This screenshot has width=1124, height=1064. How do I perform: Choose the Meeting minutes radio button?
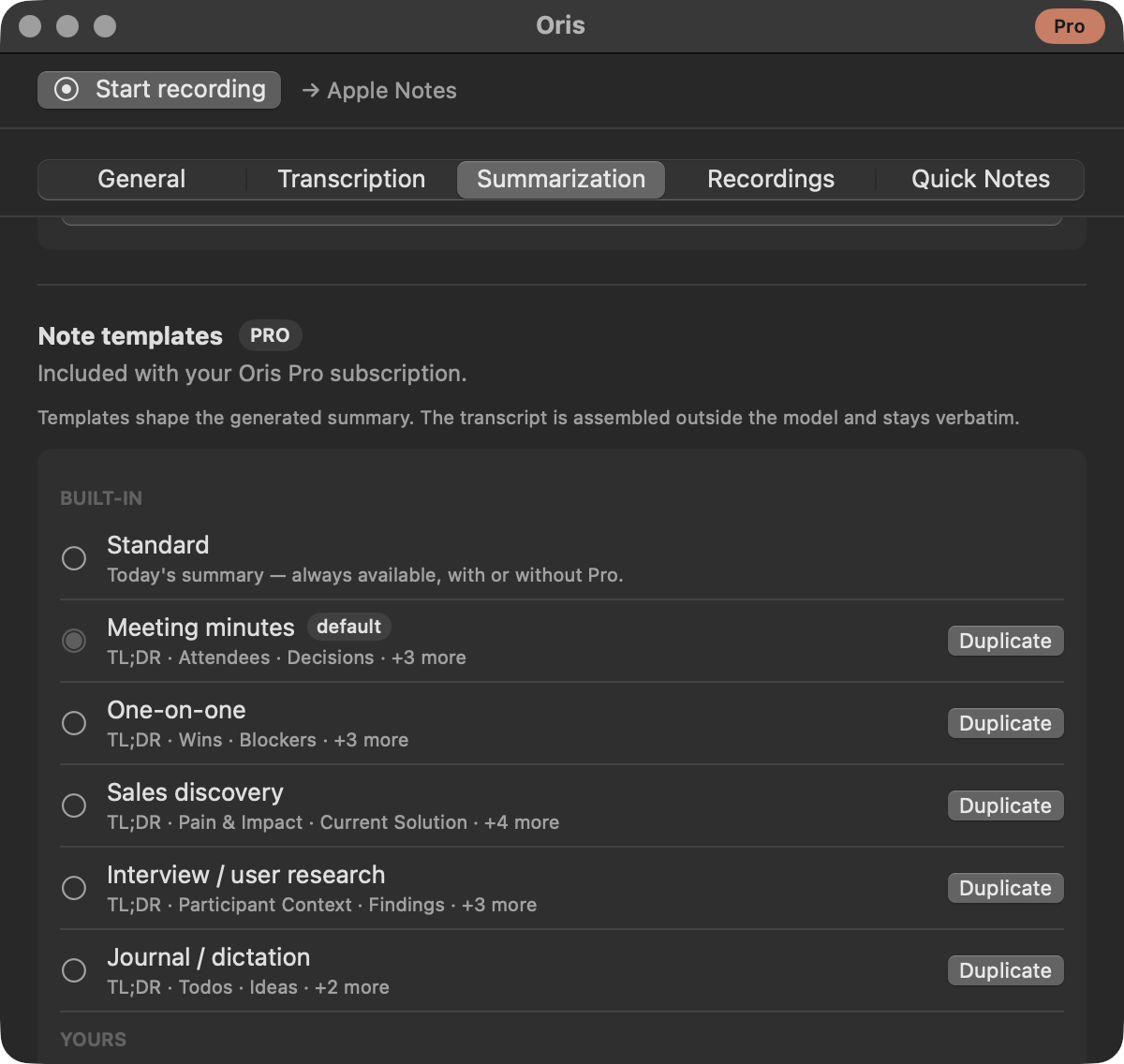[x=74, y=641]
